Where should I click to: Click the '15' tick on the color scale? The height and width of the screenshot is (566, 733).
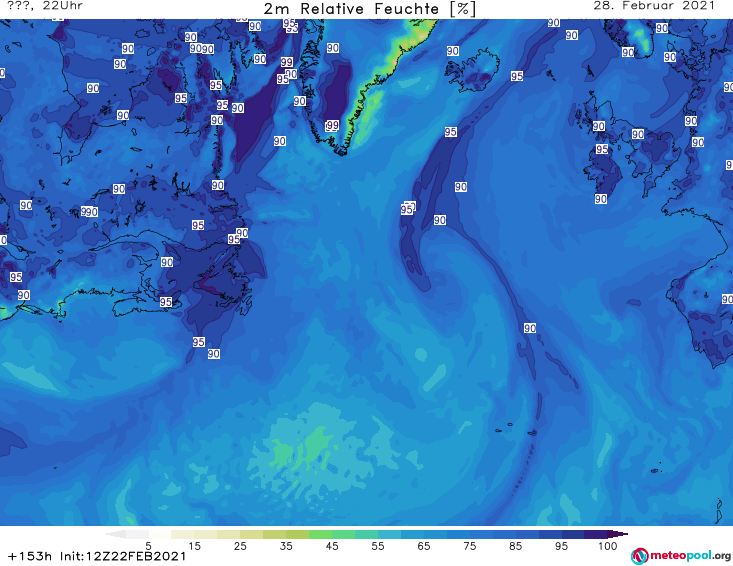point(194,546)
